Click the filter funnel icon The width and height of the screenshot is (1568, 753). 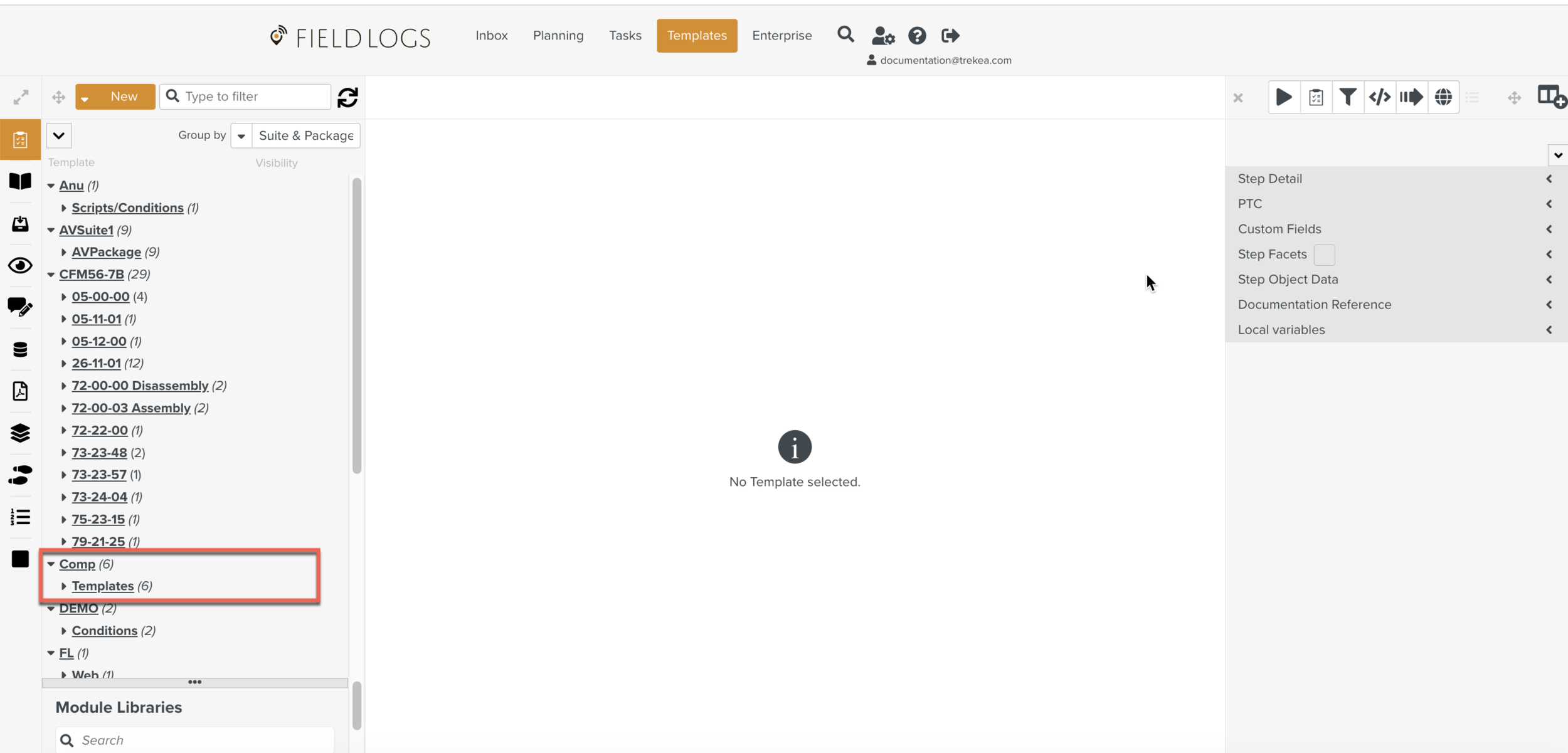(x=1347, y=97)
